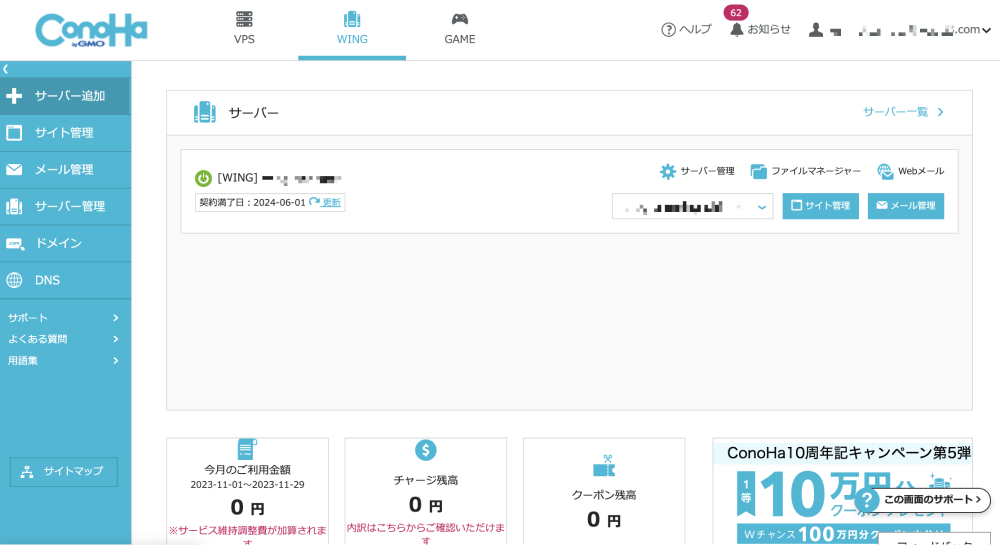The height and width of the screenshot is (545, 1000).
Task: Click the サーバー panel header icon
Action: coord(205,113)
